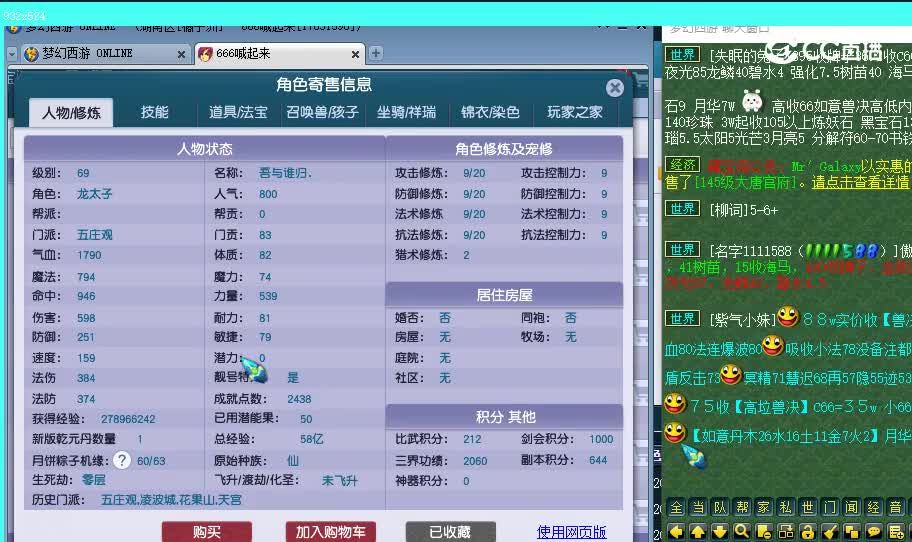Close the 梦幻西游 ONLINE tab
The width and height of the screenshot is (912, 542).
coord(181,54)
